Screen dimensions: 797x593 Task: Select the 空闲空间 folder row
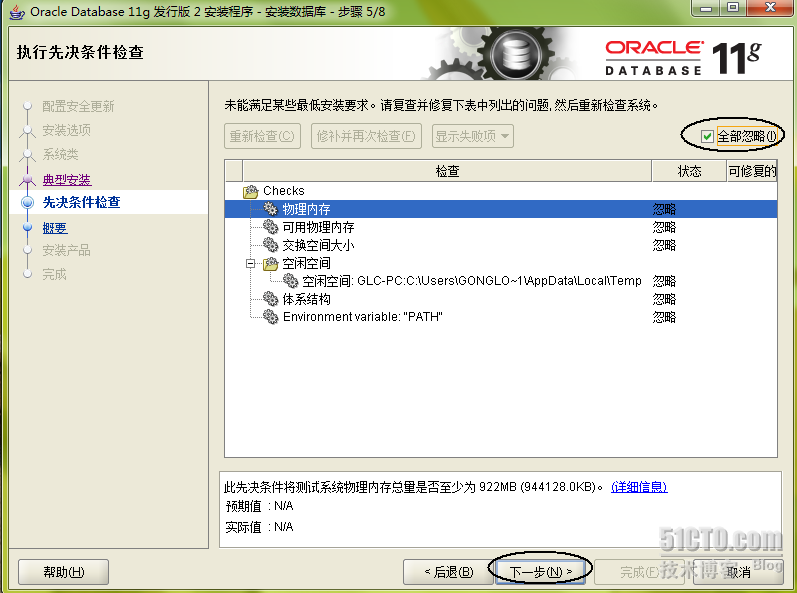point(501,263)
